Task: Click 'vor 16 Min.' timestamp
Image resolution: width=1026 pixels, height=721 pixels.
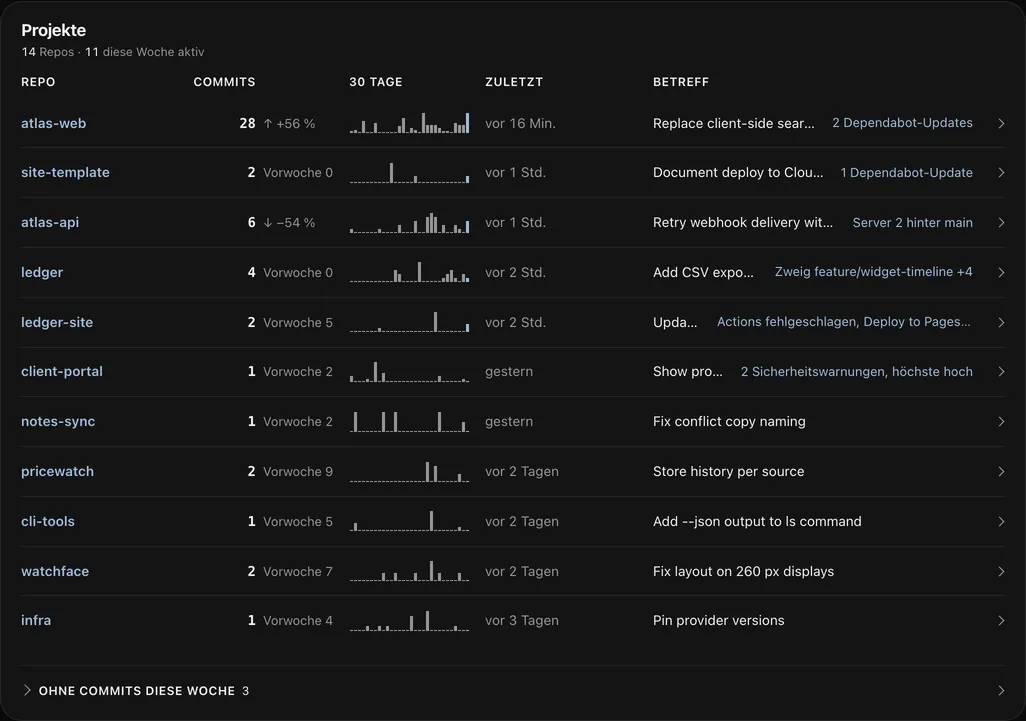Action: point(520,123)
